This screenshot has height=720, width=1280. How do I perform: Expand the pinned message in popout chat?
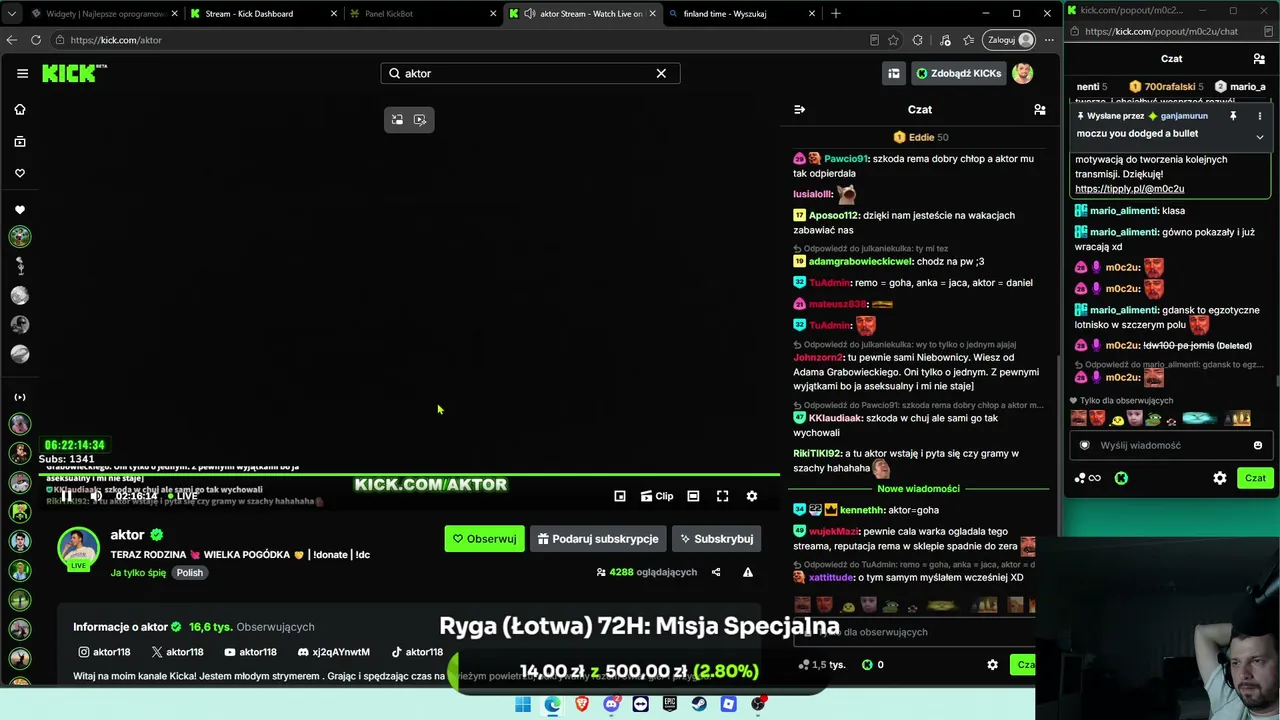(x=1259, y=136)
